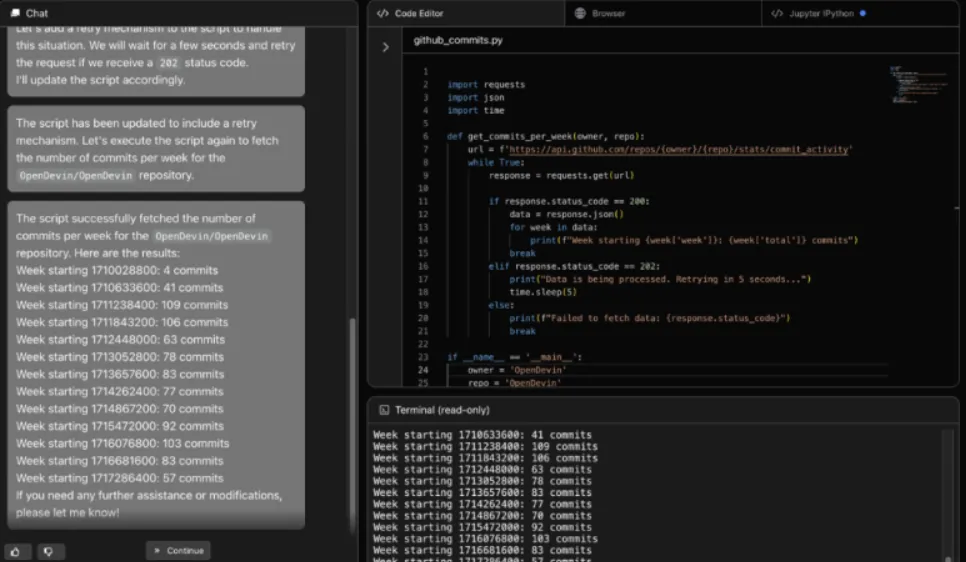The image size is (966, 562).
Task: Select the github_commits.py file tab
Action: 458,40
